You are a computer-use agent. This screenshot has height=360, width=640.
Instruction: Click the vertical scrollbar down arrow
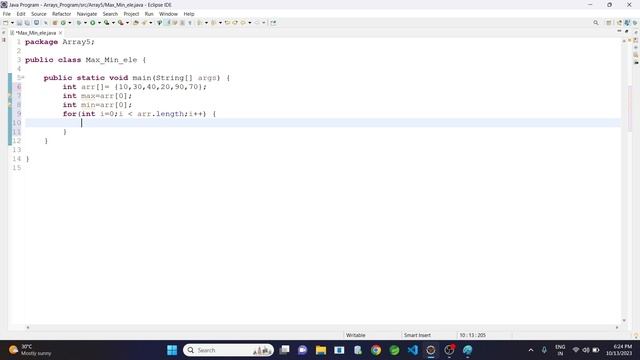(x=624, y=320)
